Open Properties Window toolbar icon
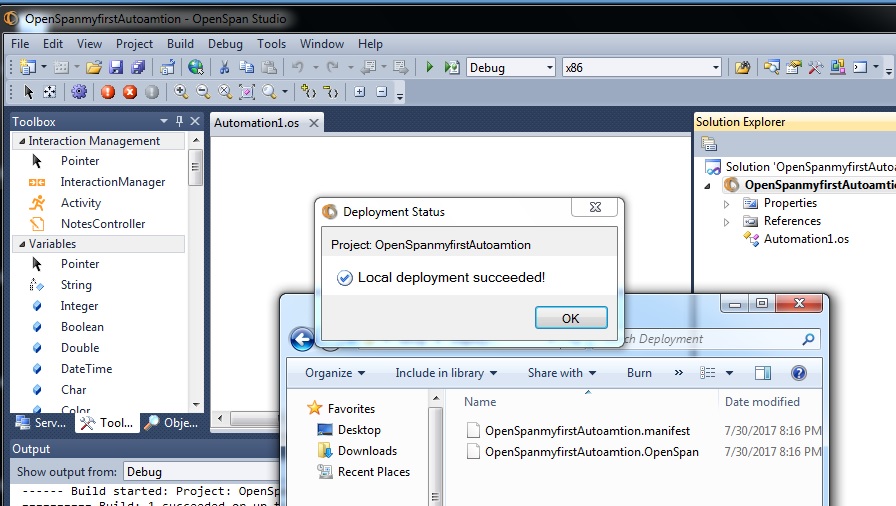Screen dimensions: 896x506 pyautogui.click(x=794, y=67)
